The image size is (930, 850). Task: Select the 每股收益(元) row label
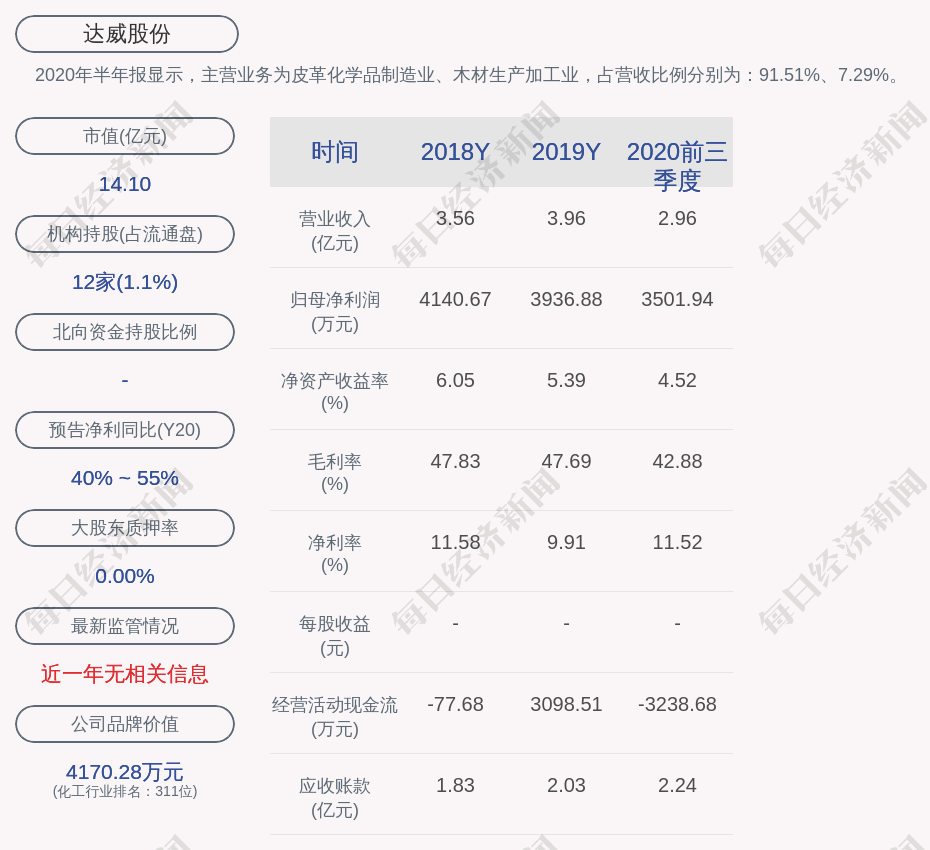pyautogui.click(x=335, y=636)
